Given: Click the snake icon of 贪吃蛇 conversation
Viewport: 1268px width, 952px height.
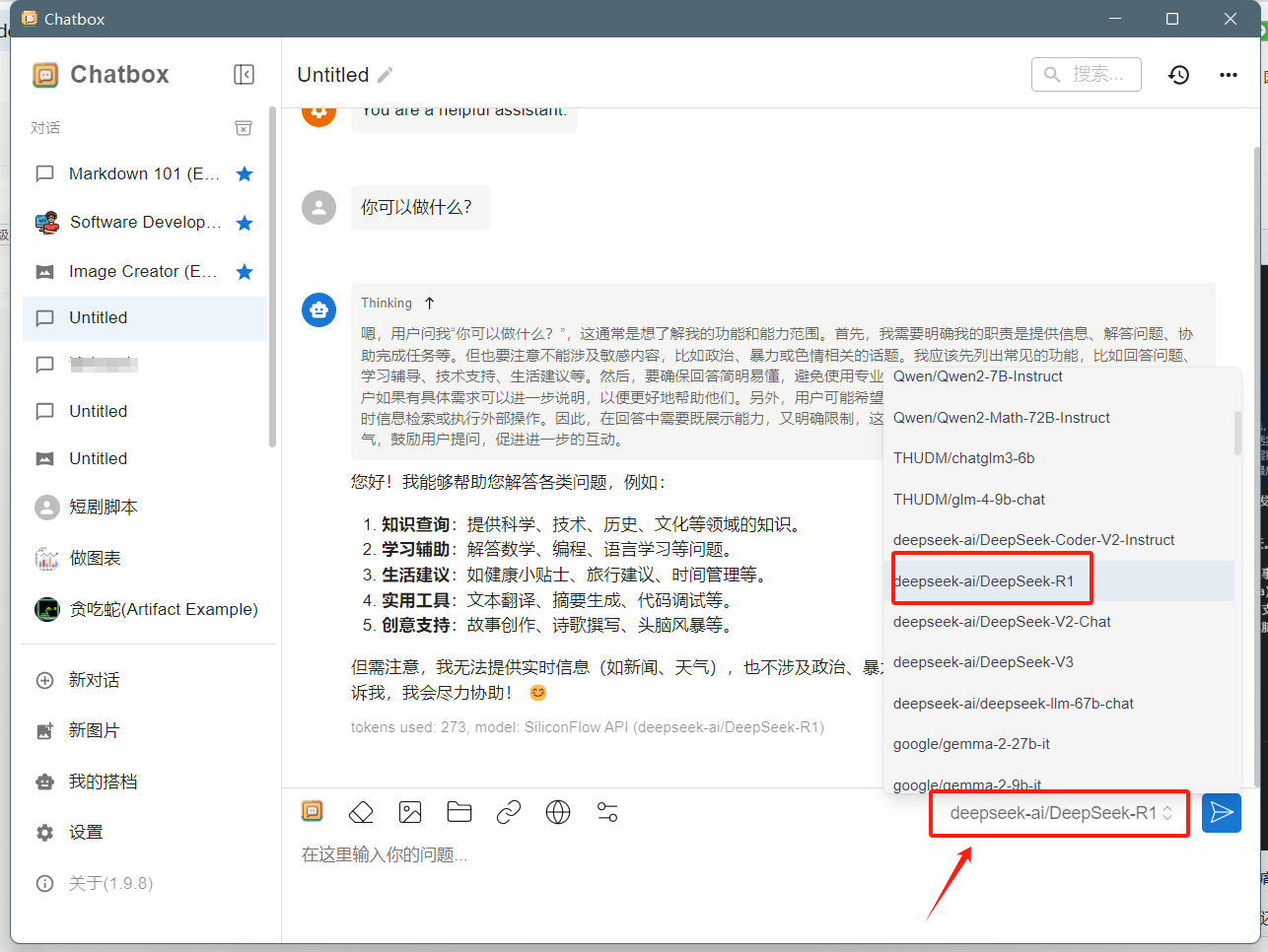Looking at the screenshot, I should click(x=46, y=610).
